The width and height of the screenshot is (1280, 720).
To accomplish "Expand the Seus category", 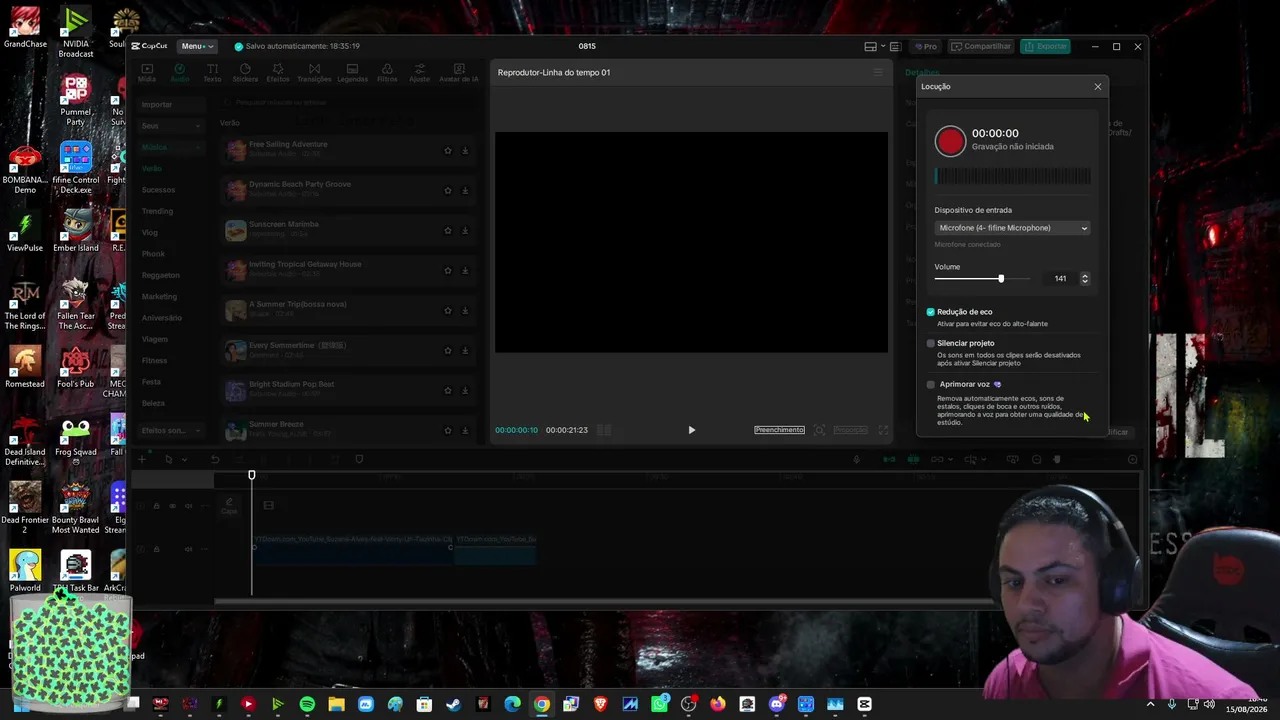I will pyautogui.click(x=171, y=126).
